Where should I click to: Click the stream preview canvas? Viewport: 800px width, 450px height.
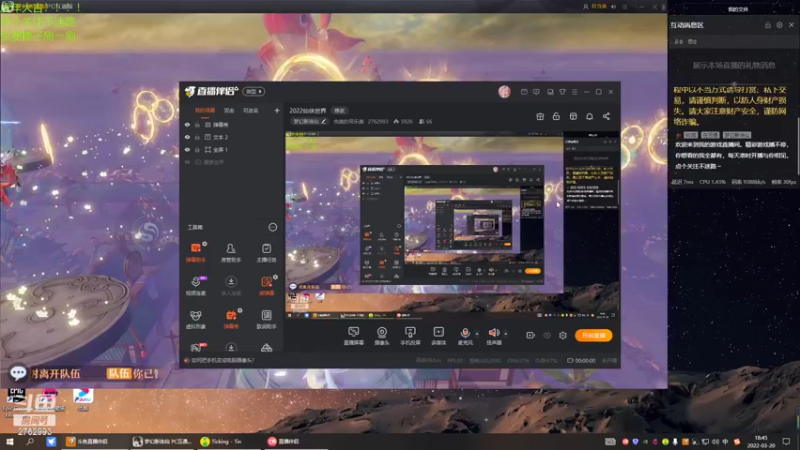click(452, 227)
